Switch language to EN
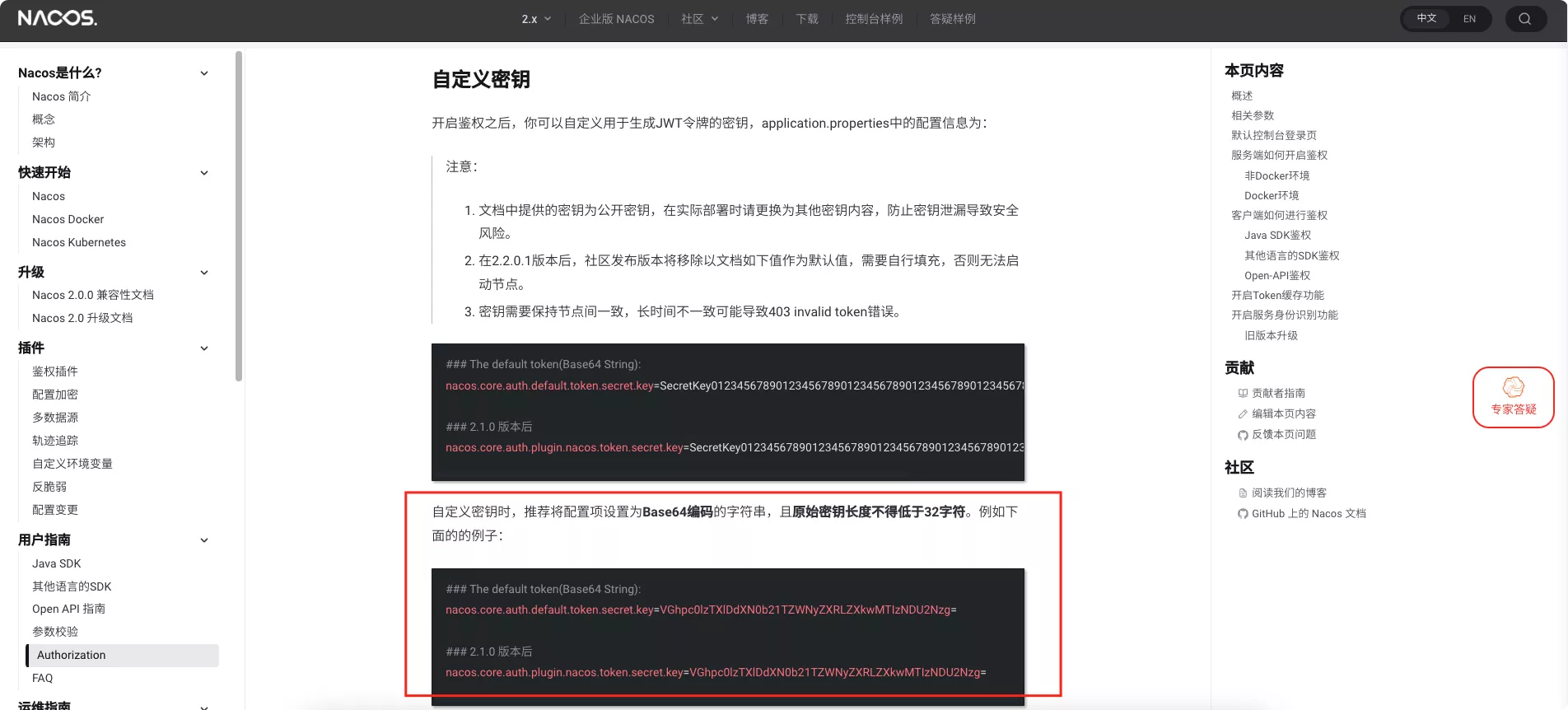The height and width of the screenshot is (710, 1568). 1469,19
